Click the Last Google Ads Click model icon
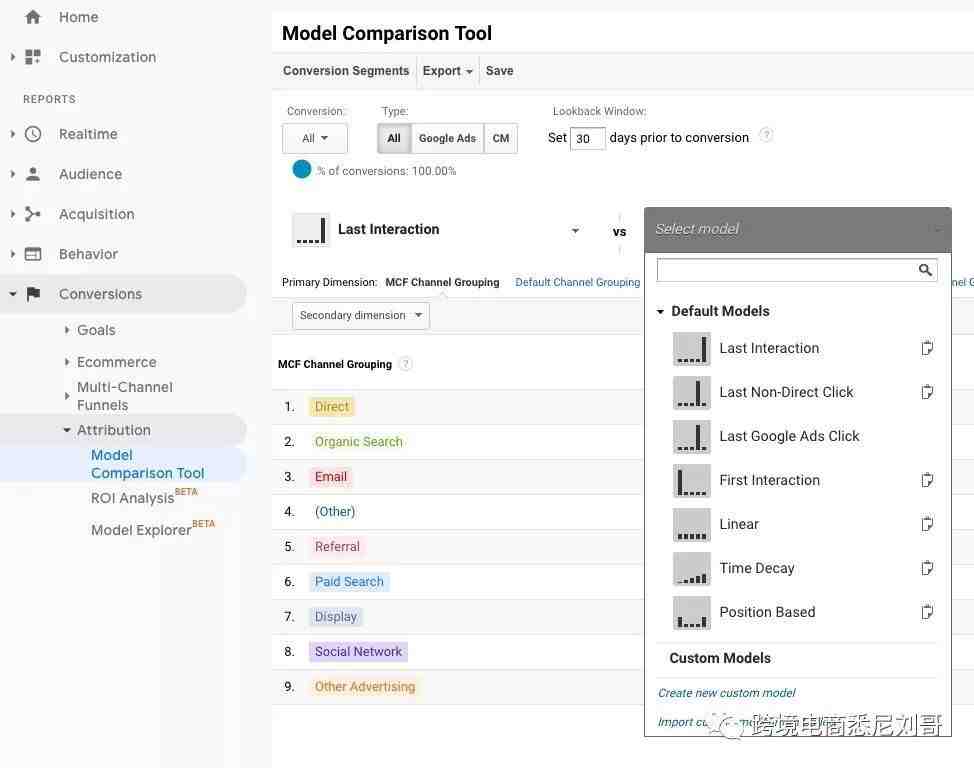The height and width of the screenshot is (768, 974). (x=691, y=437)
